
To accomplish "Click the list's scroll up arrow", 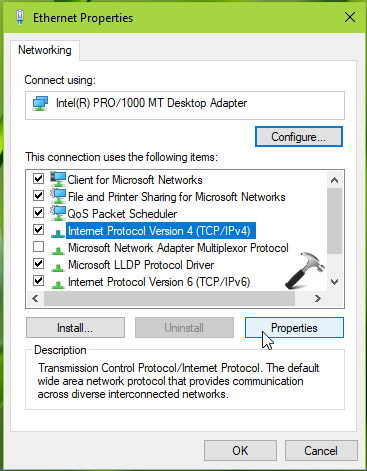I will pos(334,180).
